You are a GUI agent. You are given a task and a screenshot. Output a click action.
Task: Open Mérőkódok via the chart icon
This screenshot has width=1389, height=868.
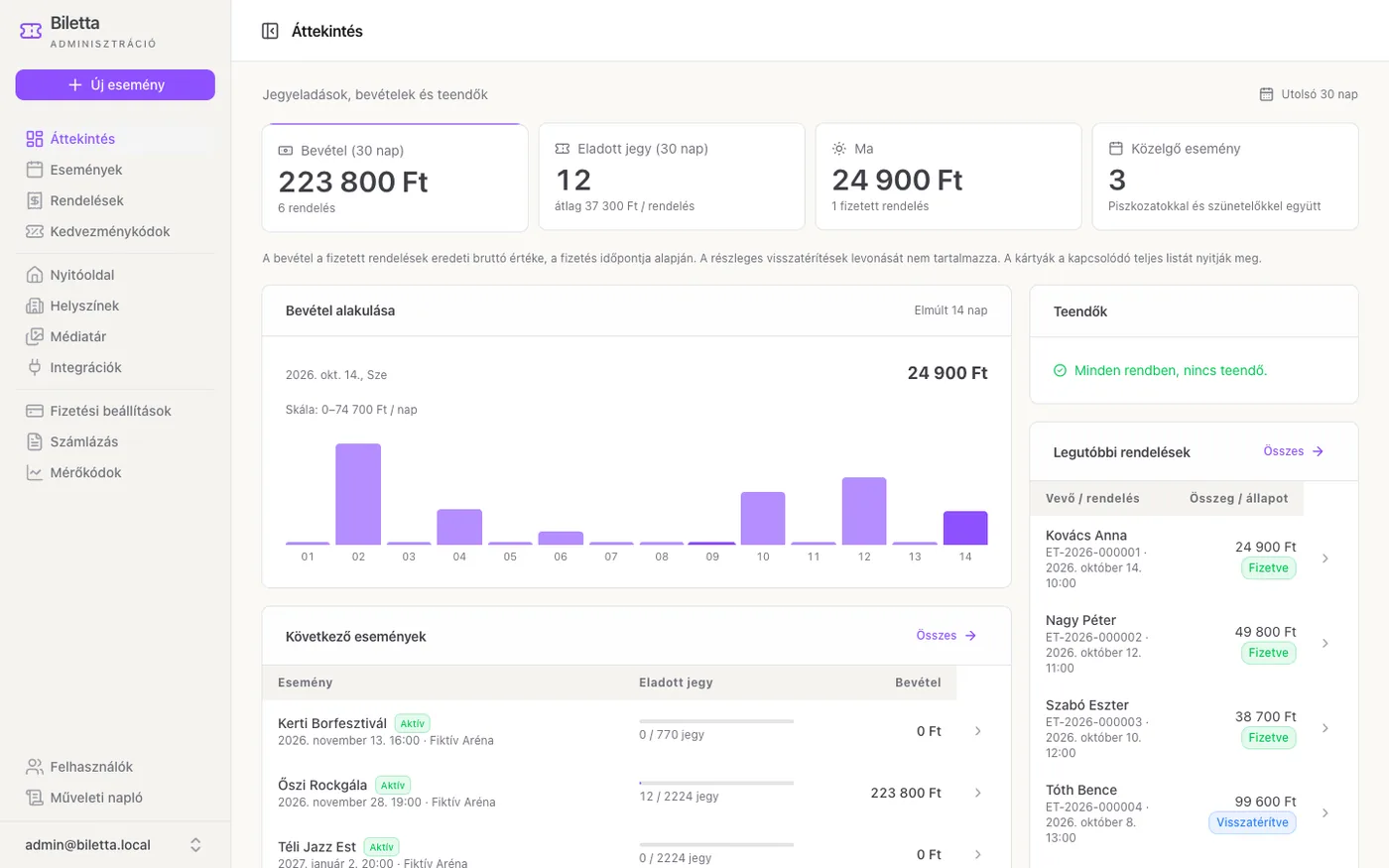point(35,472)
